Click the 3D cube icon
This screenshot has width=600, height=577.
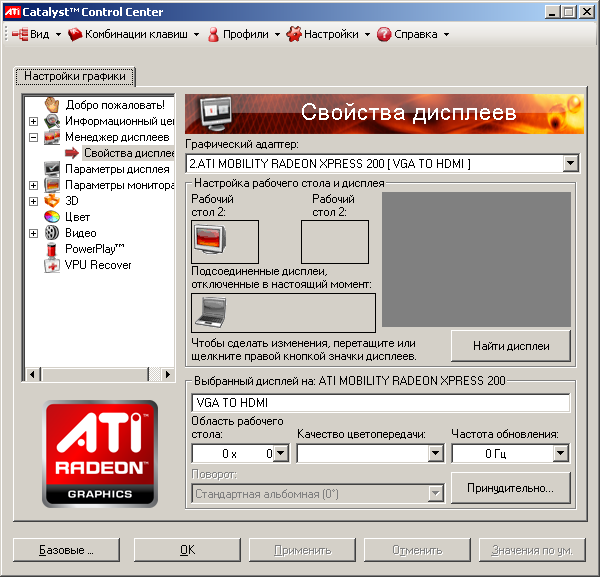(x=52, y=200)
